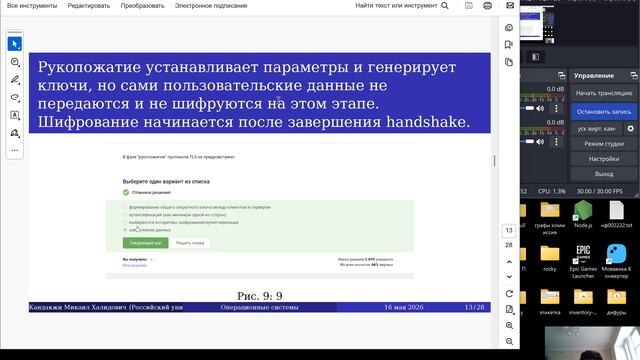Screen dimensions: 640x360
Task: Open the signature stamp tool
Action: coord(15,133)
